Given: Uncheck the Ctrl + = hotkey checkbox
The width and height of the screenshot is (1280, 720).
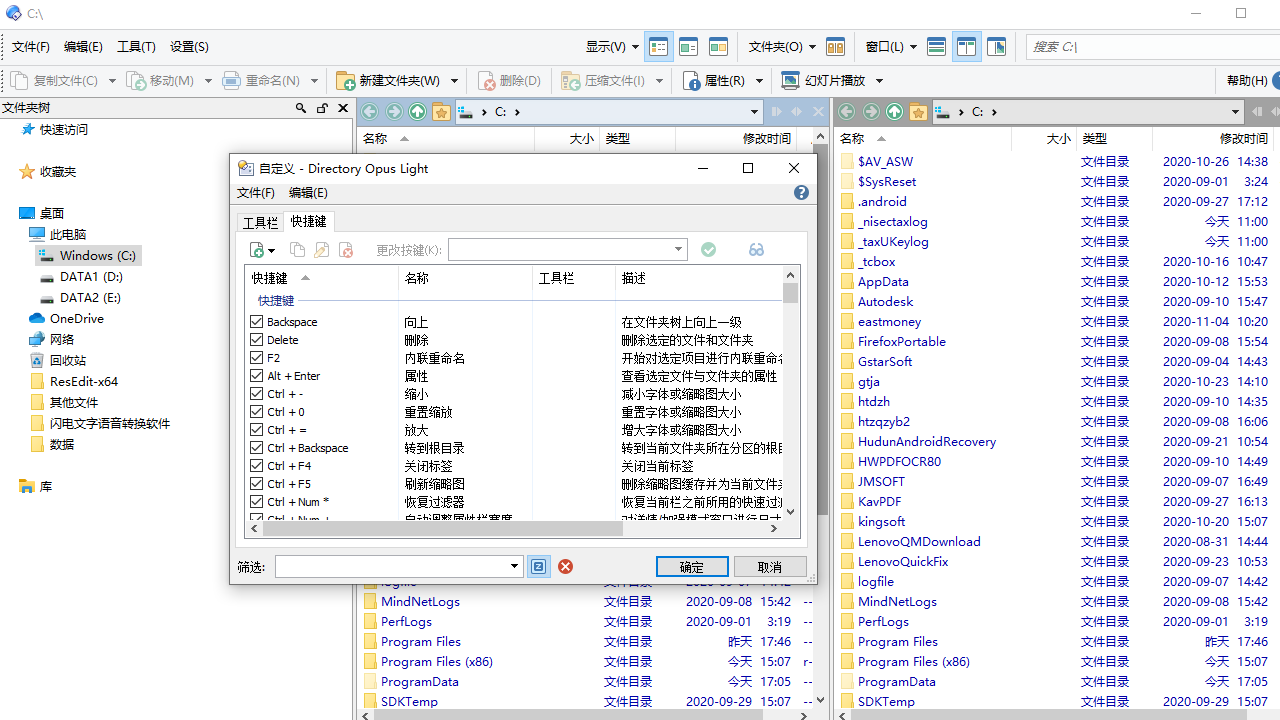Looking at the screenshot, I should pos(257,430).
